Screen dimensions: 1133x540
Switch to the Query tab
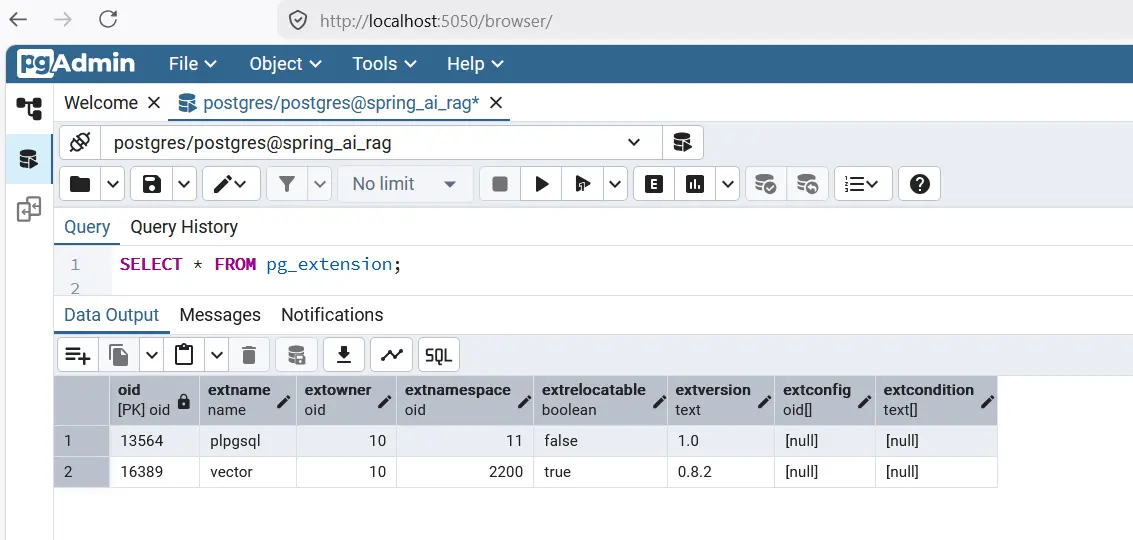(x=87, y=227)
